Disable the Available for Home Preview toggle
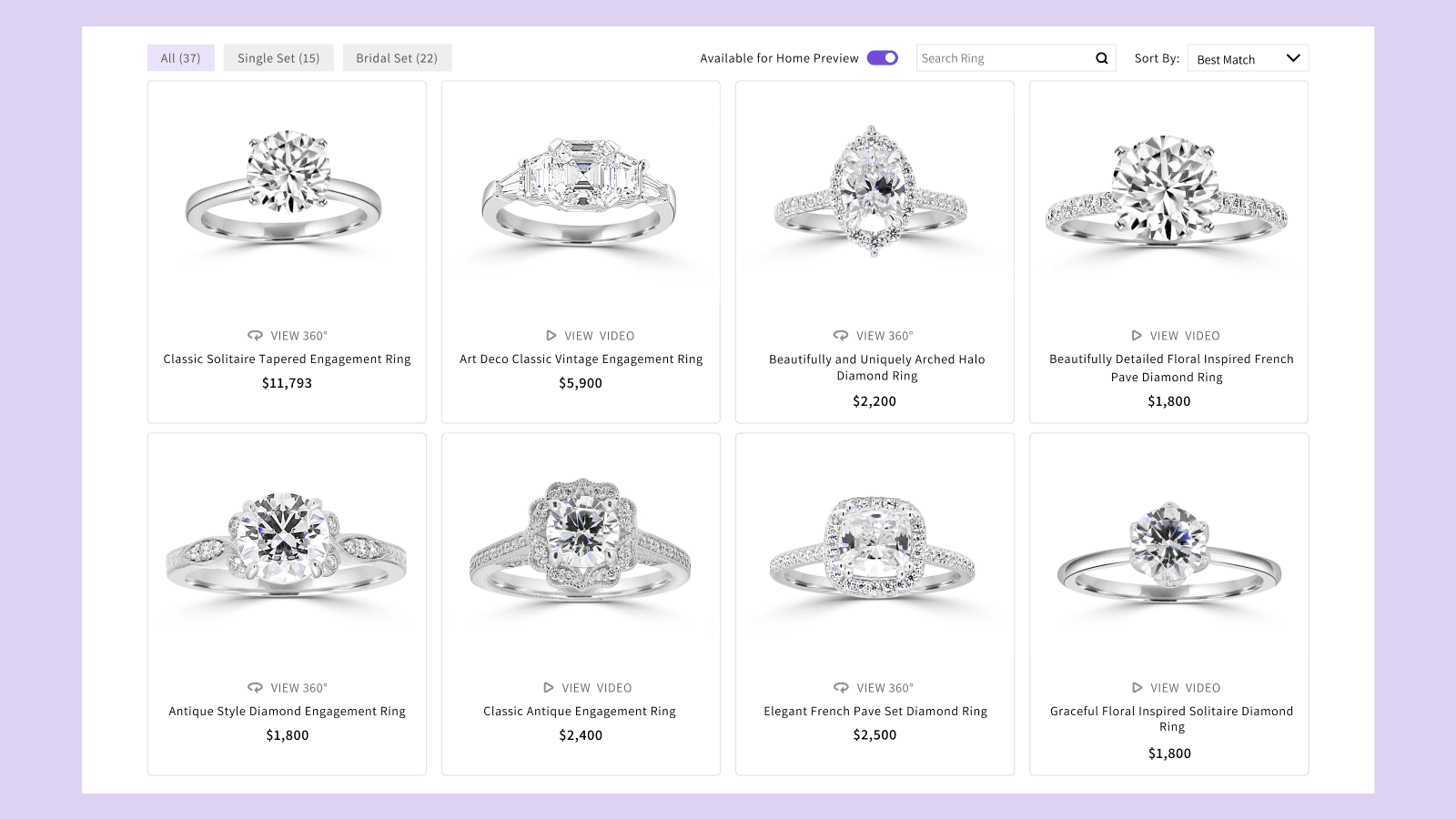 coord(882,58)
